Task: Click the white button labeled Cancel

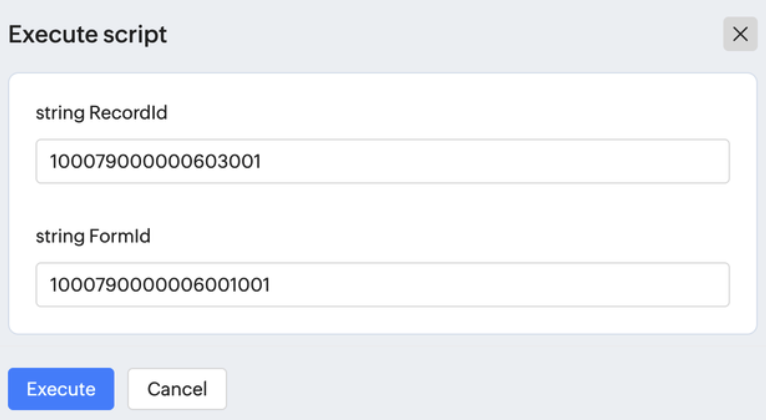Action: tap(177, 389)
